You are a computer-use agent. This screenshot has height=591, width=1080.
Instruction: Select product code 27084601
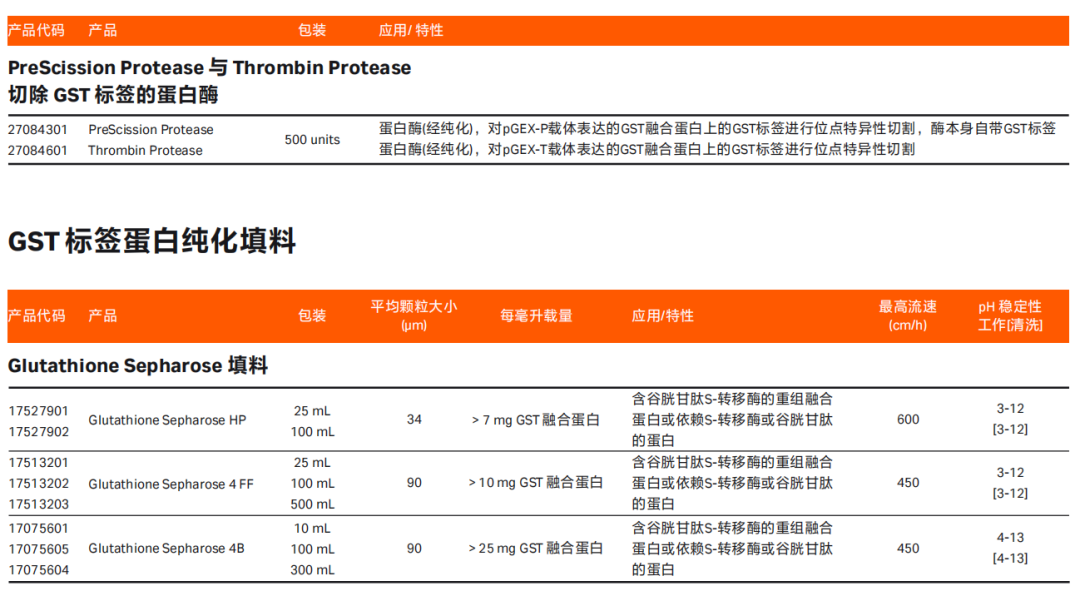(38, 150)
